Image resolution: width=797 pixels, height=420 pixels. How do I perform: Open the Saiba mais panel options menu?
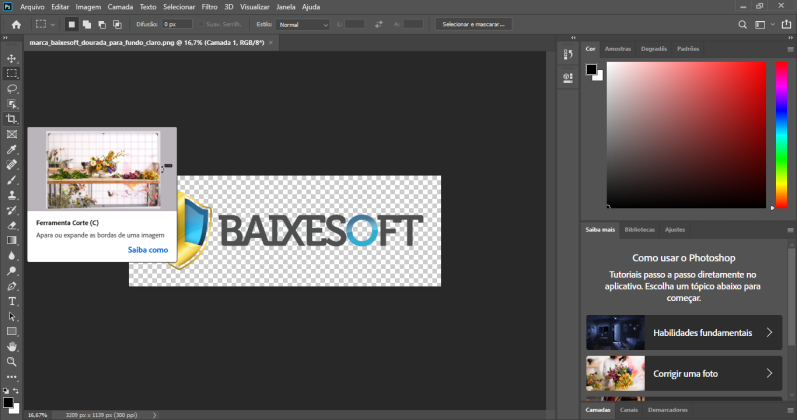point(790,230)
